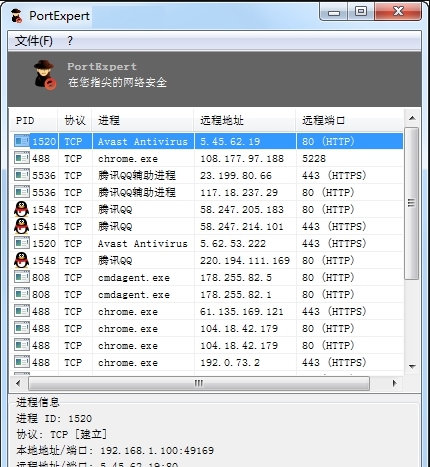Select 腾讯QQ辅助进程 in the 23.199.80.66 row

coord(137,175)
